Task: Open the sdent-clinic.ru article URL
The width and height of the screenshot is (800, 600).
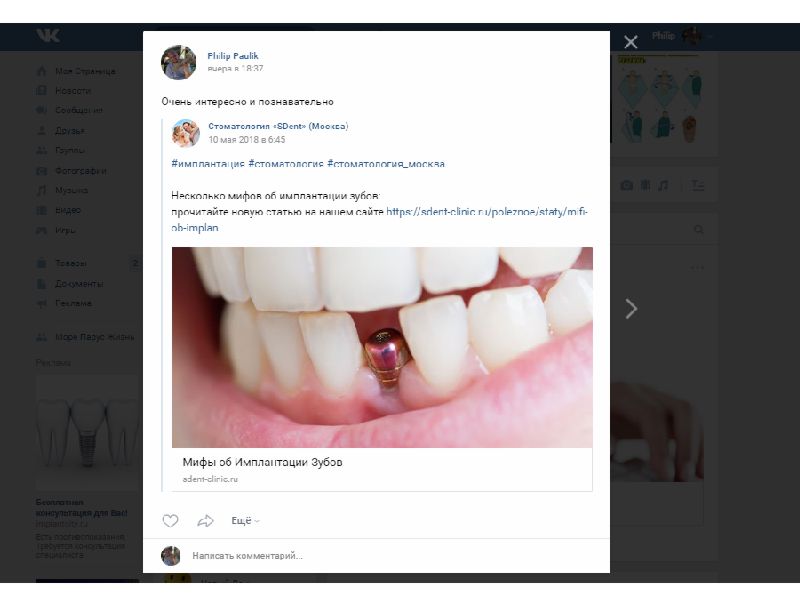Action: point(380,219)
